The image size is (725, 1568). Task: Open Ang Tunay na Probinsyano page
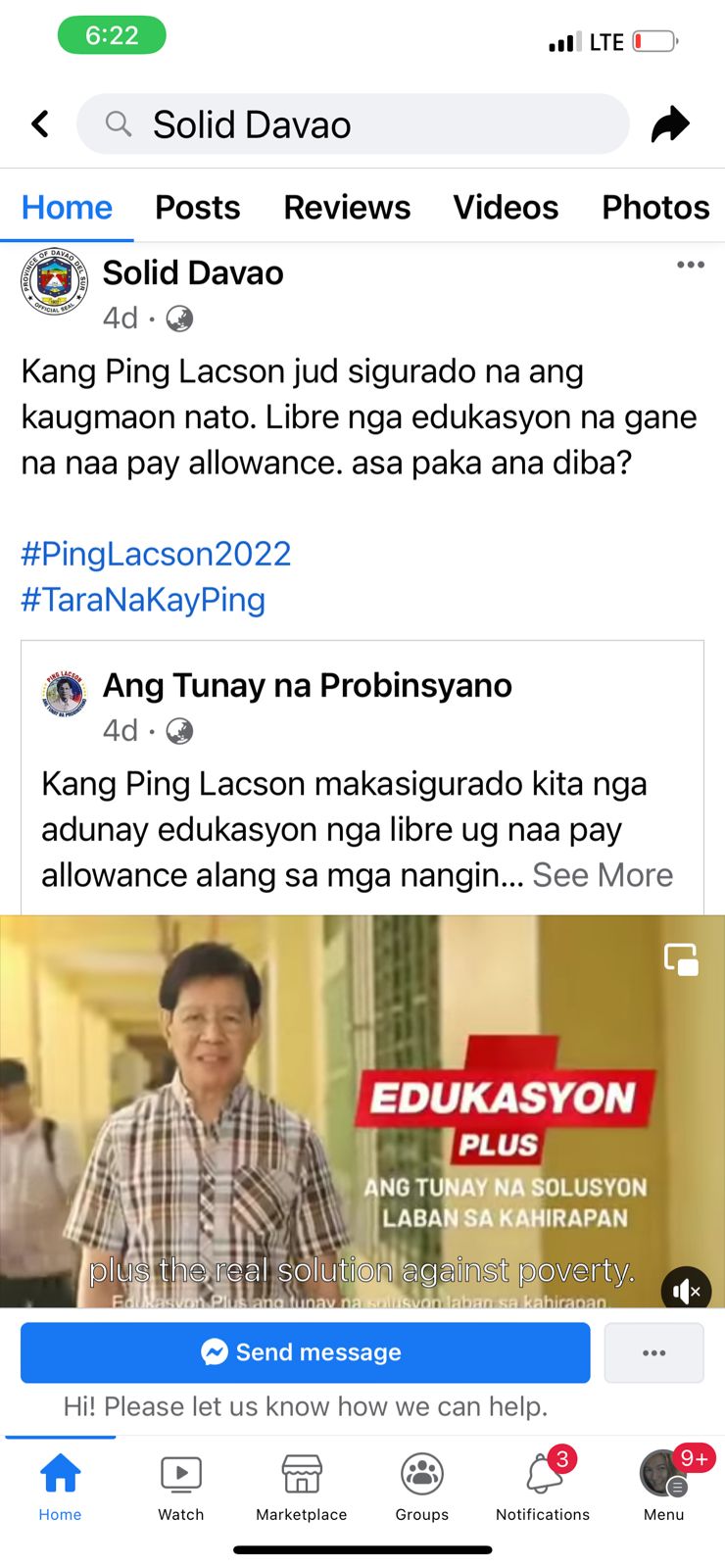(x=308, y=685)
